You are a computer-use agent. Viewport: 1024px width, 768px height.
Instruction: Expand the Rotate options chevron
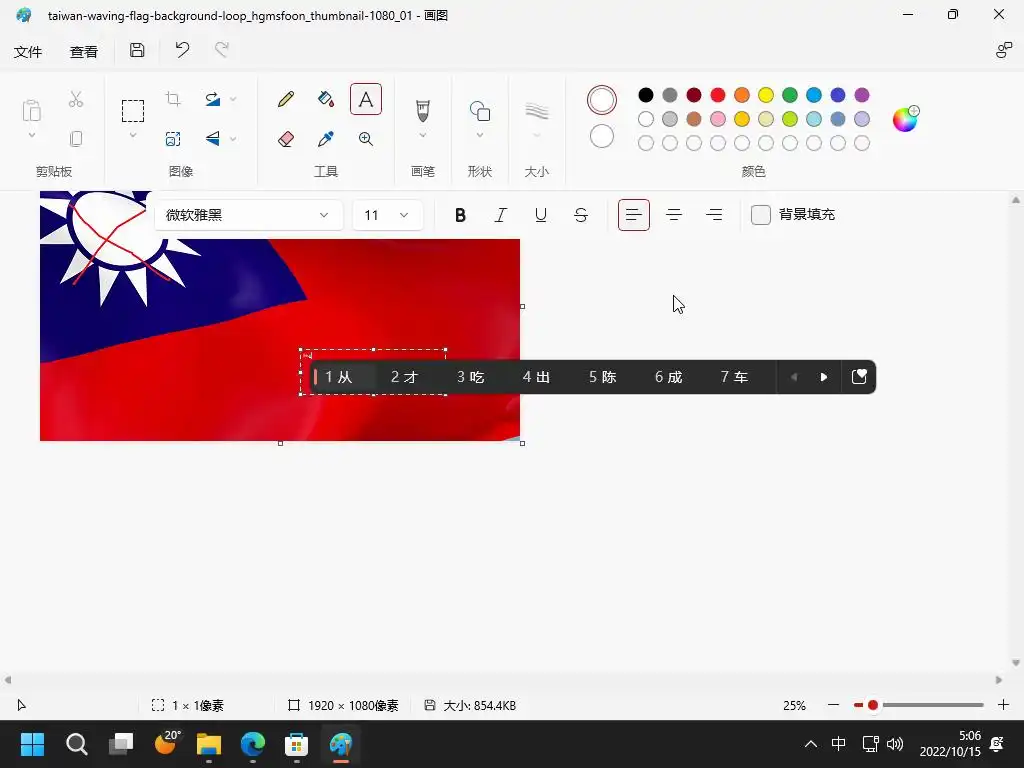233,99
